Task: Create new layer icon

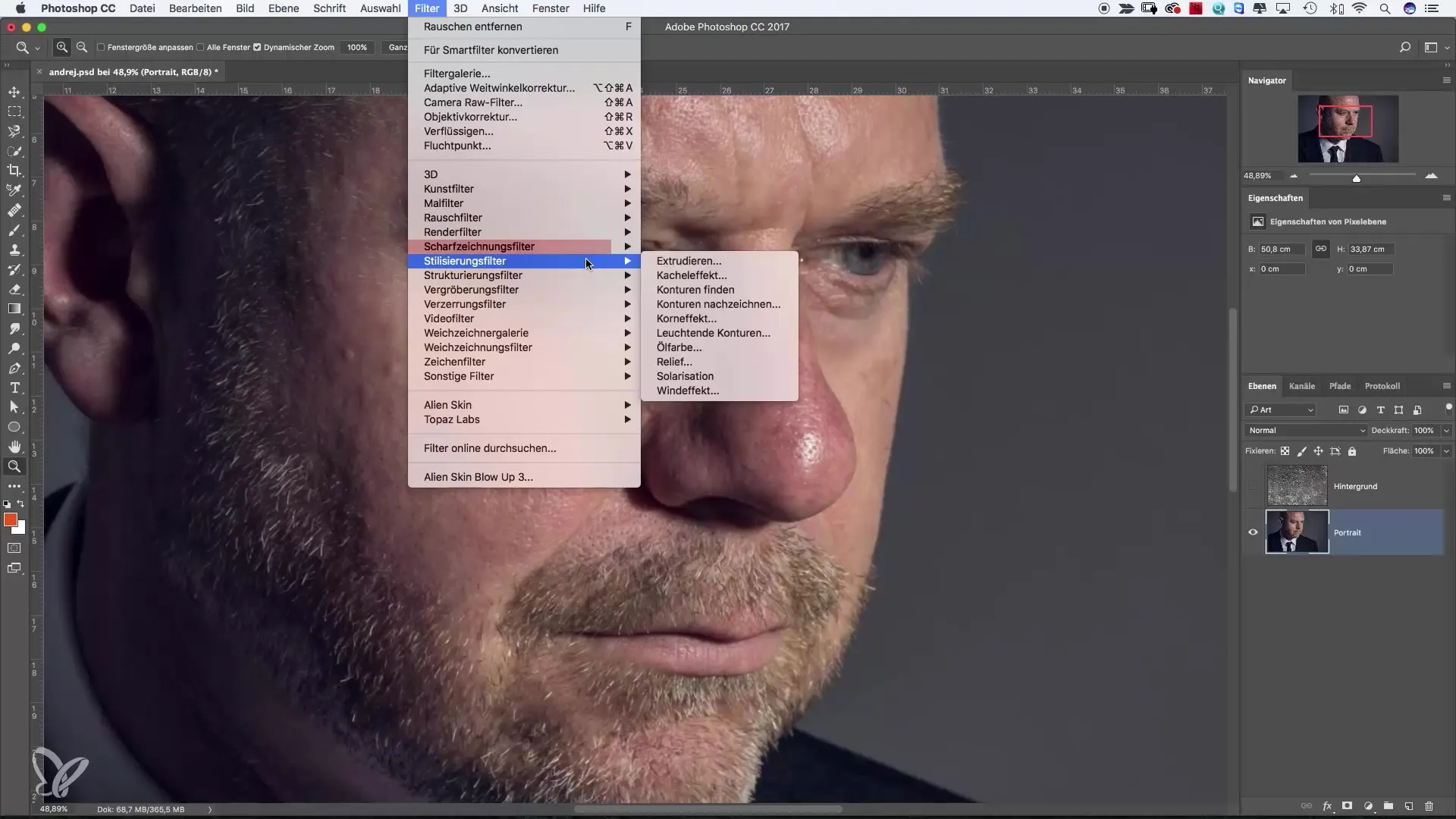Action: [1408, 806]
